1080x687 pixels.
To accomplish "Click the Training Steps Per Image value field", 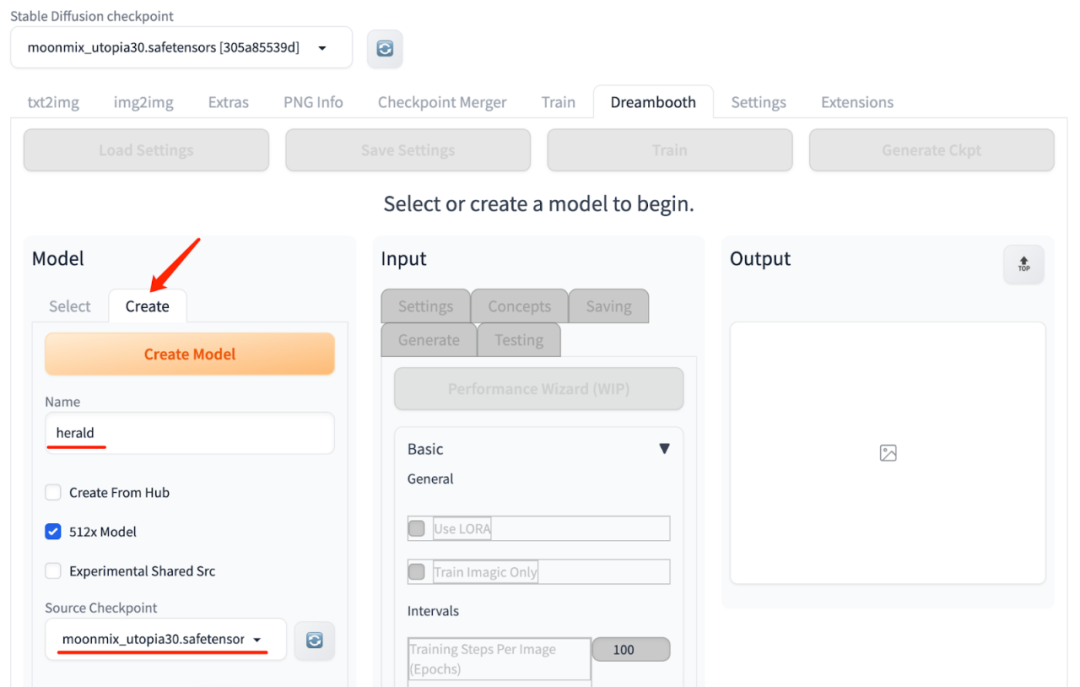I will (x=630, y=649).
